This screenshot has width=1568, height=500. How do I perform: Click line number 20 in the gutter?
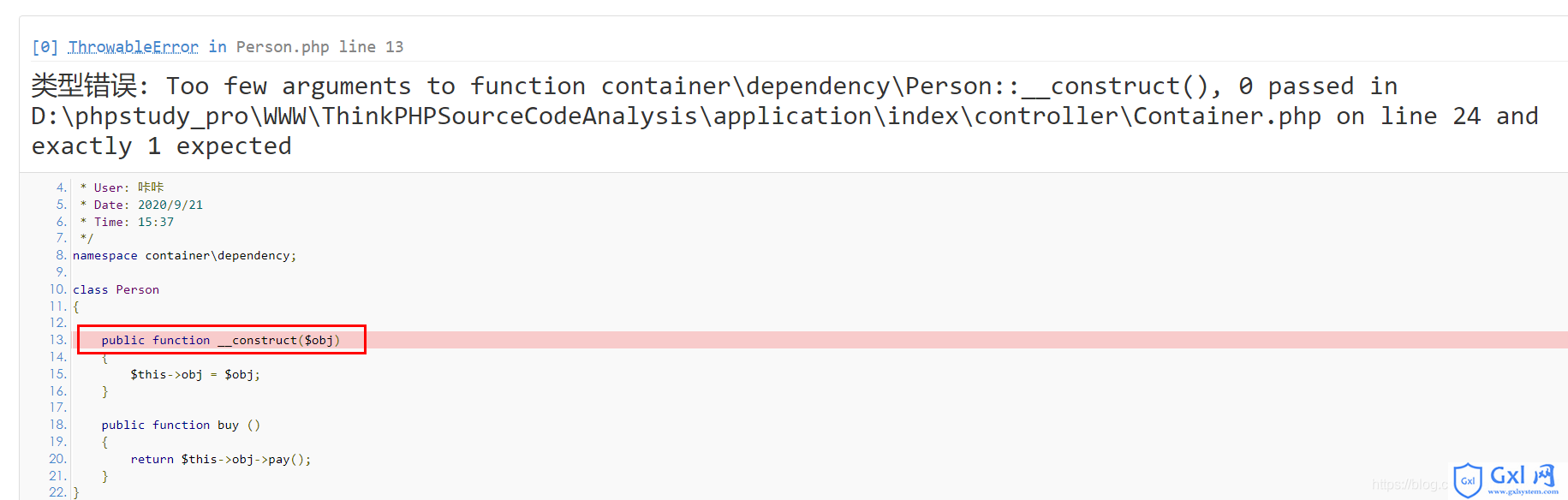pos(58,459)
